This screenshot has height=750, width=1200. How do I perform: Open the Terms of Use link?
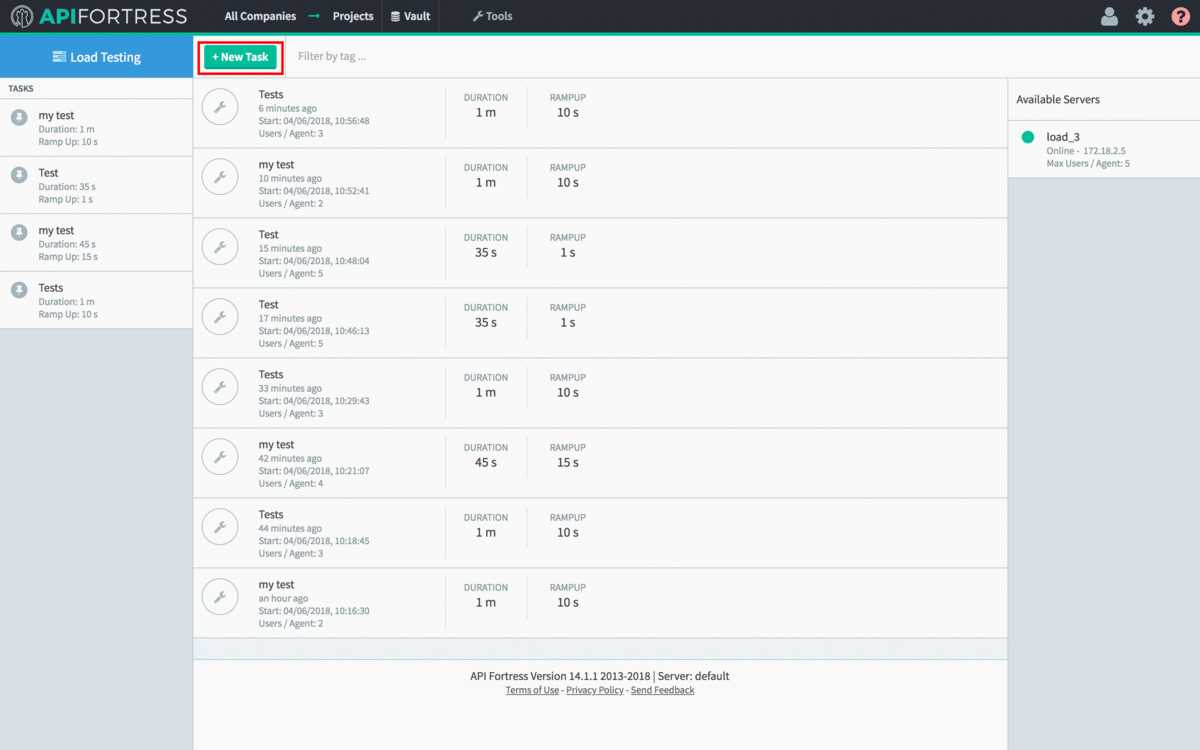pyautogui.click(x=532, y=690)
